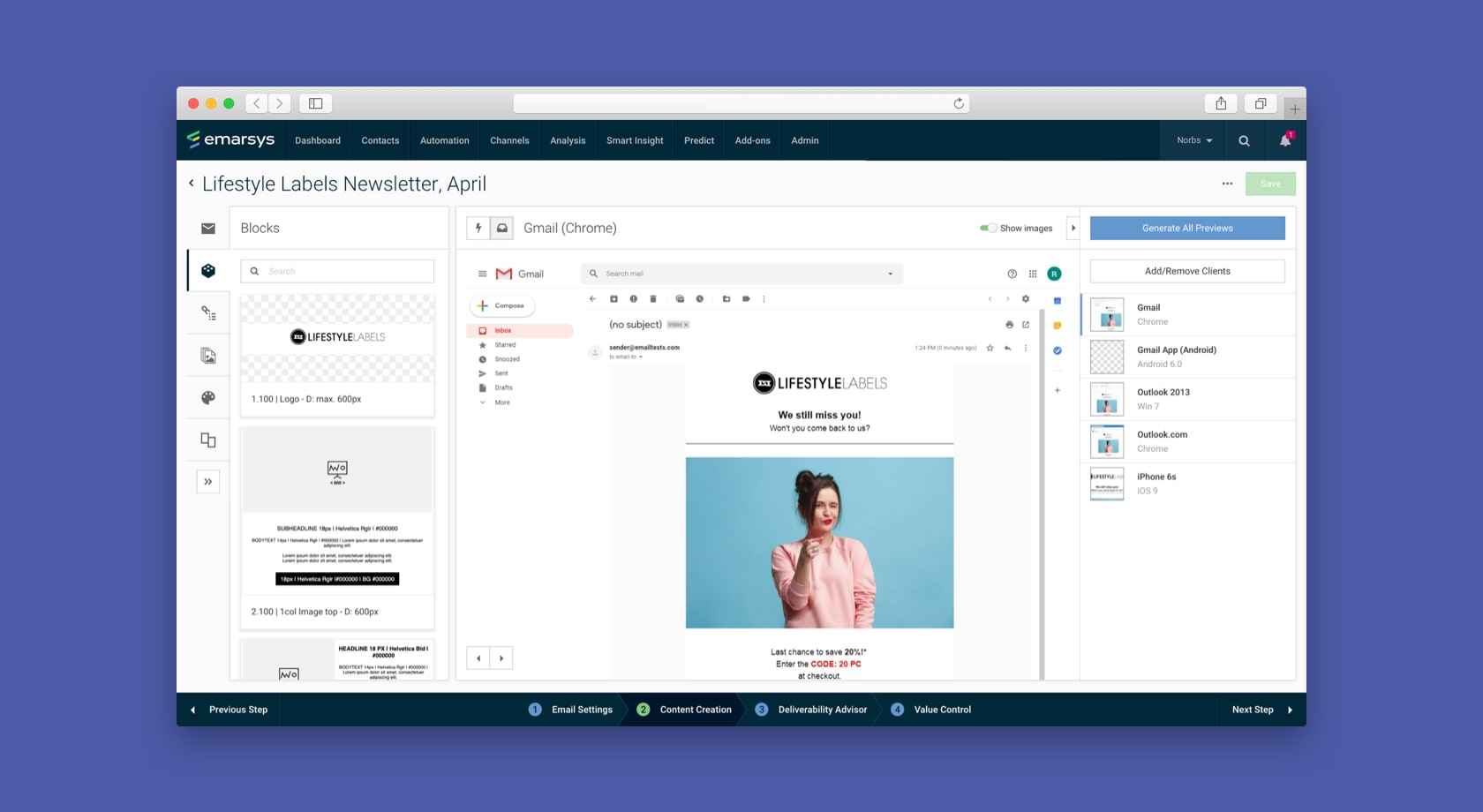Viewport: 1483px width, 812px height.
Task: Click Safari sidebar toggle button
Action: pyautogui.click(x=315, y=103)
